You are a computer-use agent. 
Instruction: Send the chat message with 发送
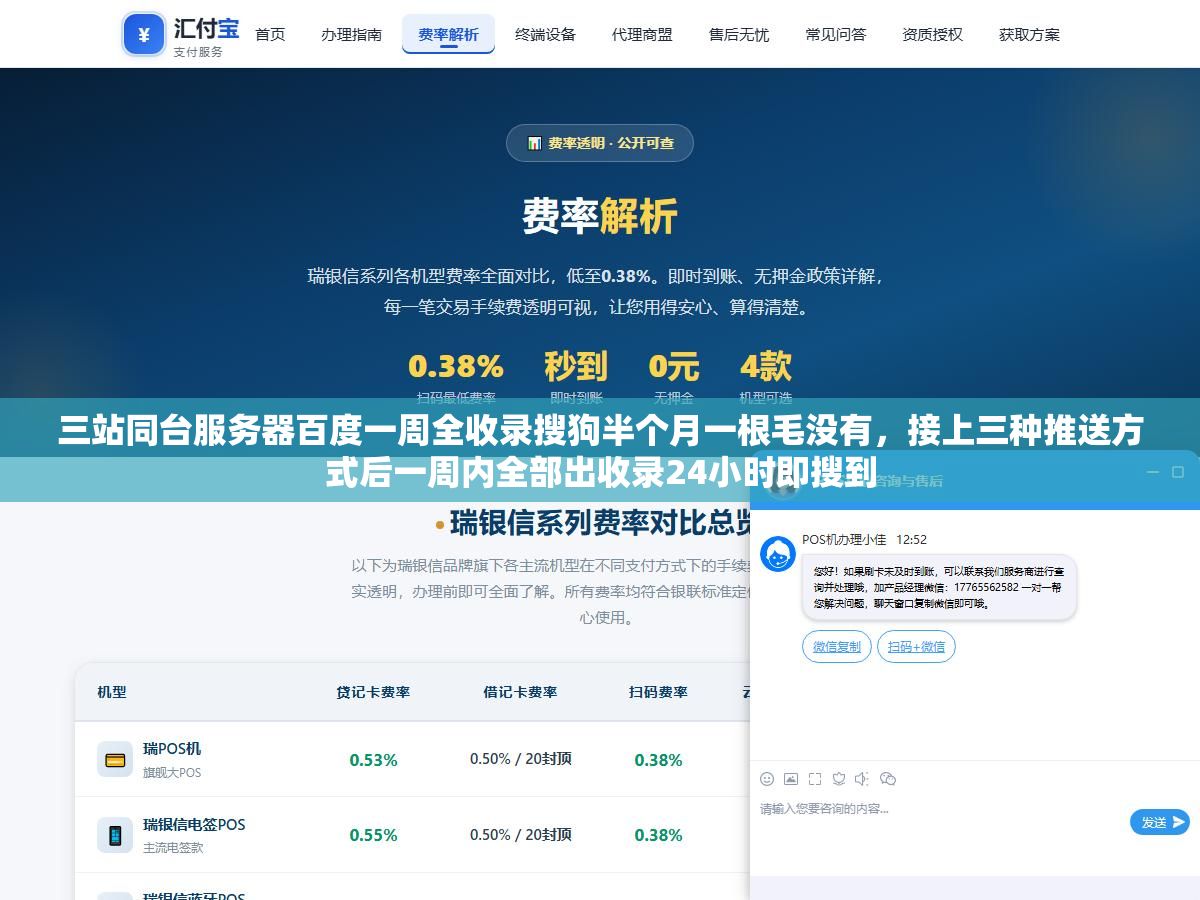click(1160, 822)
